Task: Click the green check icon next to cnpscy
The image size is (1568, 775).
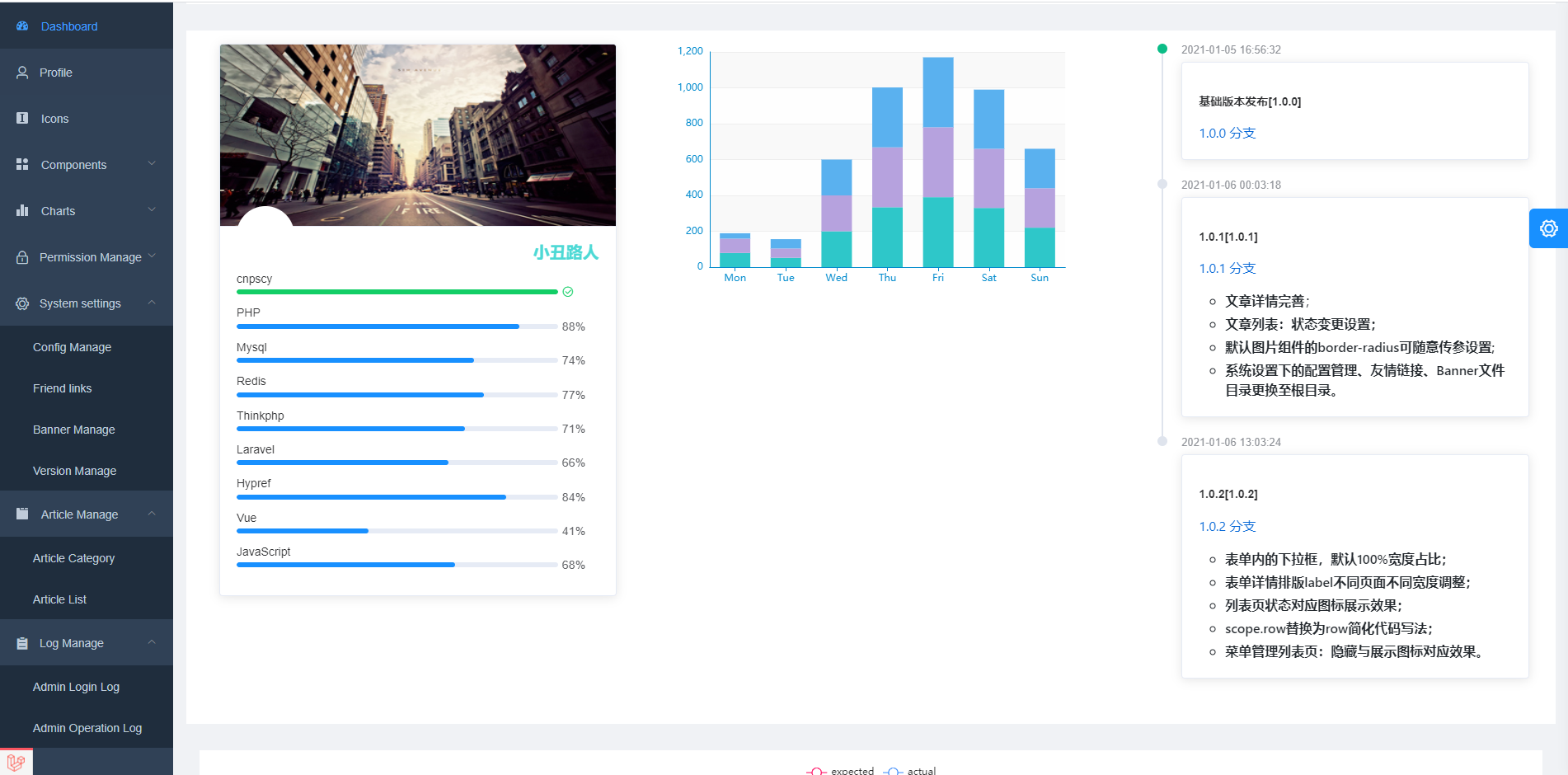Action: pyautogui.click(x=568, y=292)
